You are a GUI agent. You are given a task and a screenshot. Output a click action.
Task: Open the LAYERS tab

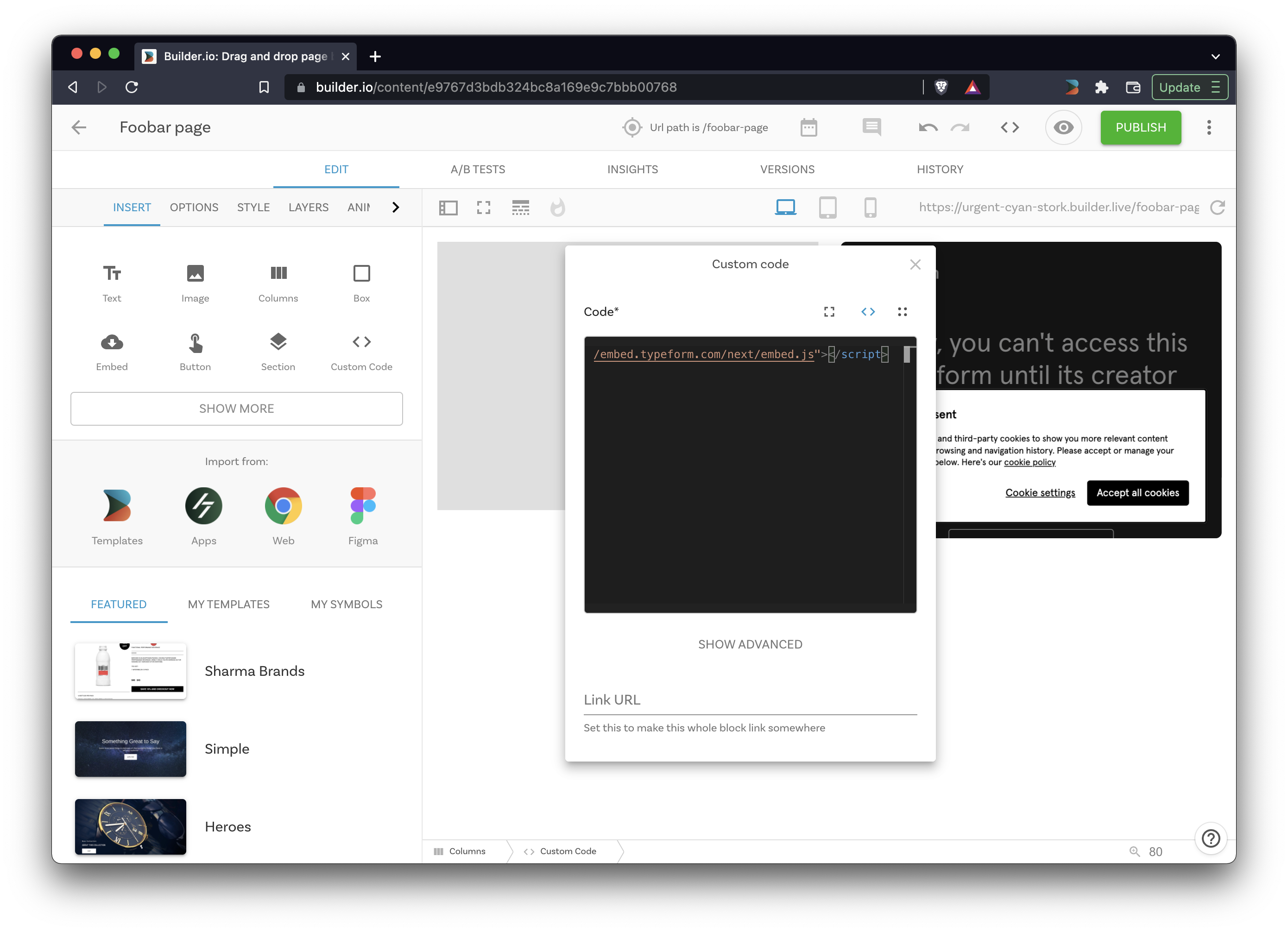308,208
